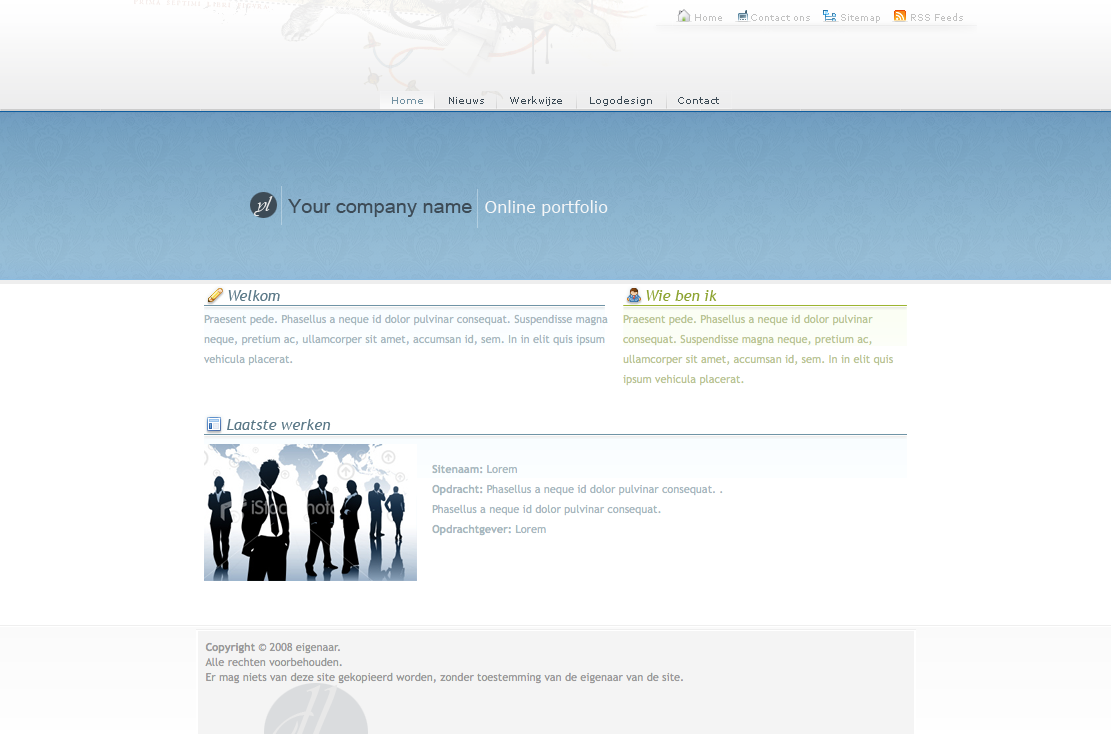This screenshot has width=1111, height=734.
Task: Click the Laatste werken heading
Action: tap(278, 425)
